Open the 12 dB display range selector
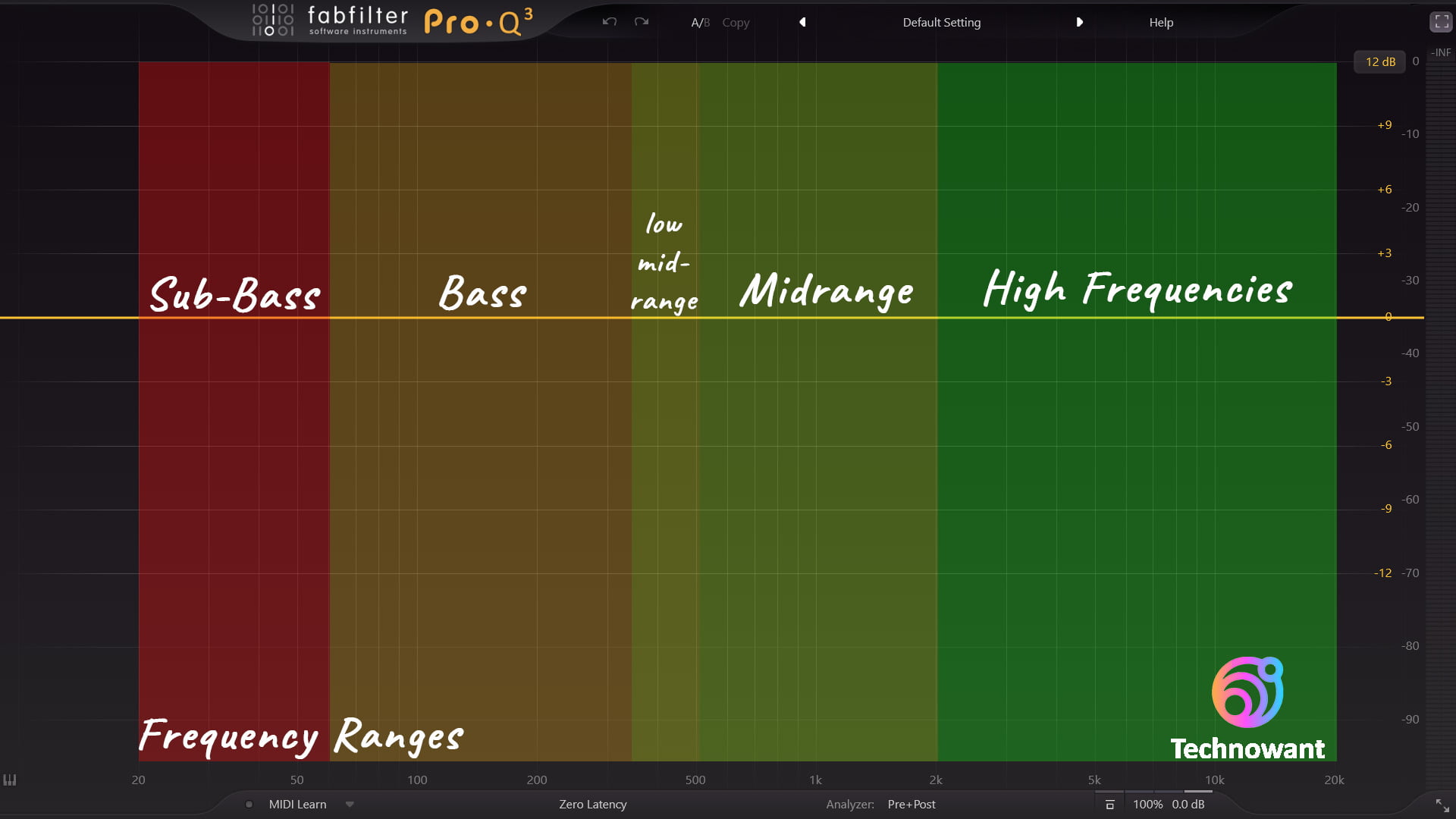1456x819 pixels. [1380, 61]
